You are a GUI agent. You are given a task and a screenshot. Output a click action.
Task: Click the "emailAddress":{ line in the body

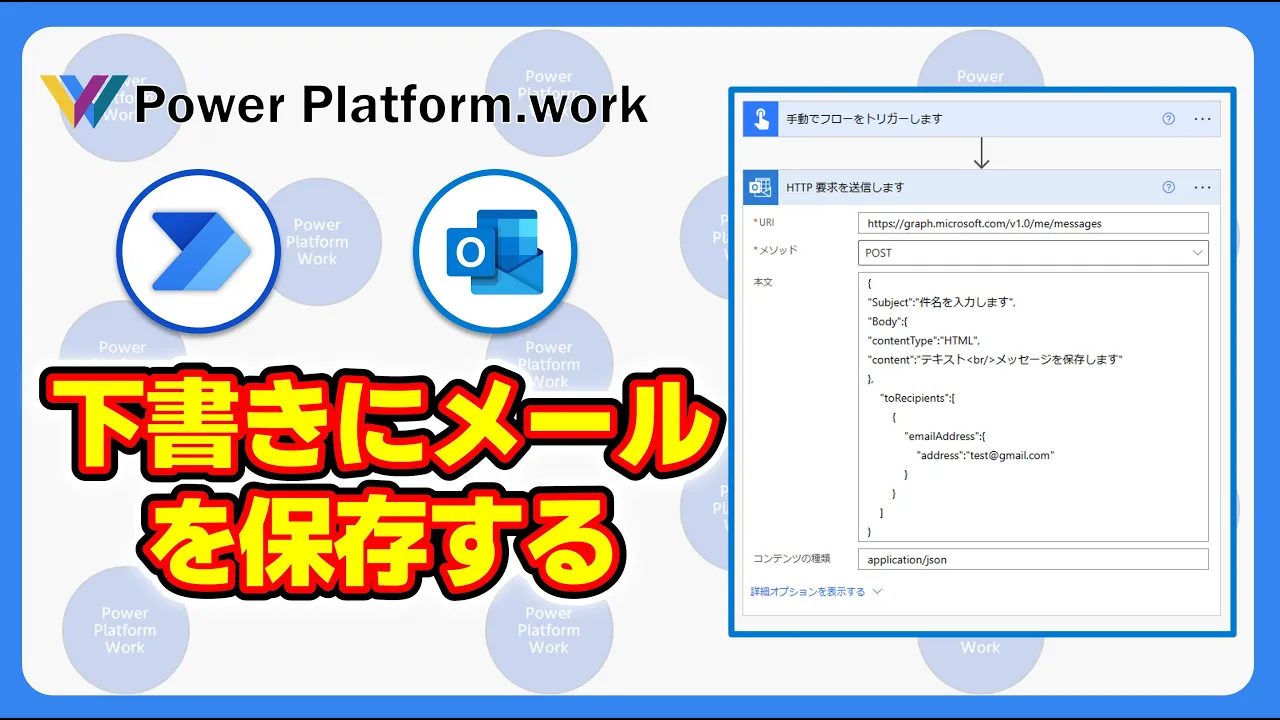click(x=945, y=436)
